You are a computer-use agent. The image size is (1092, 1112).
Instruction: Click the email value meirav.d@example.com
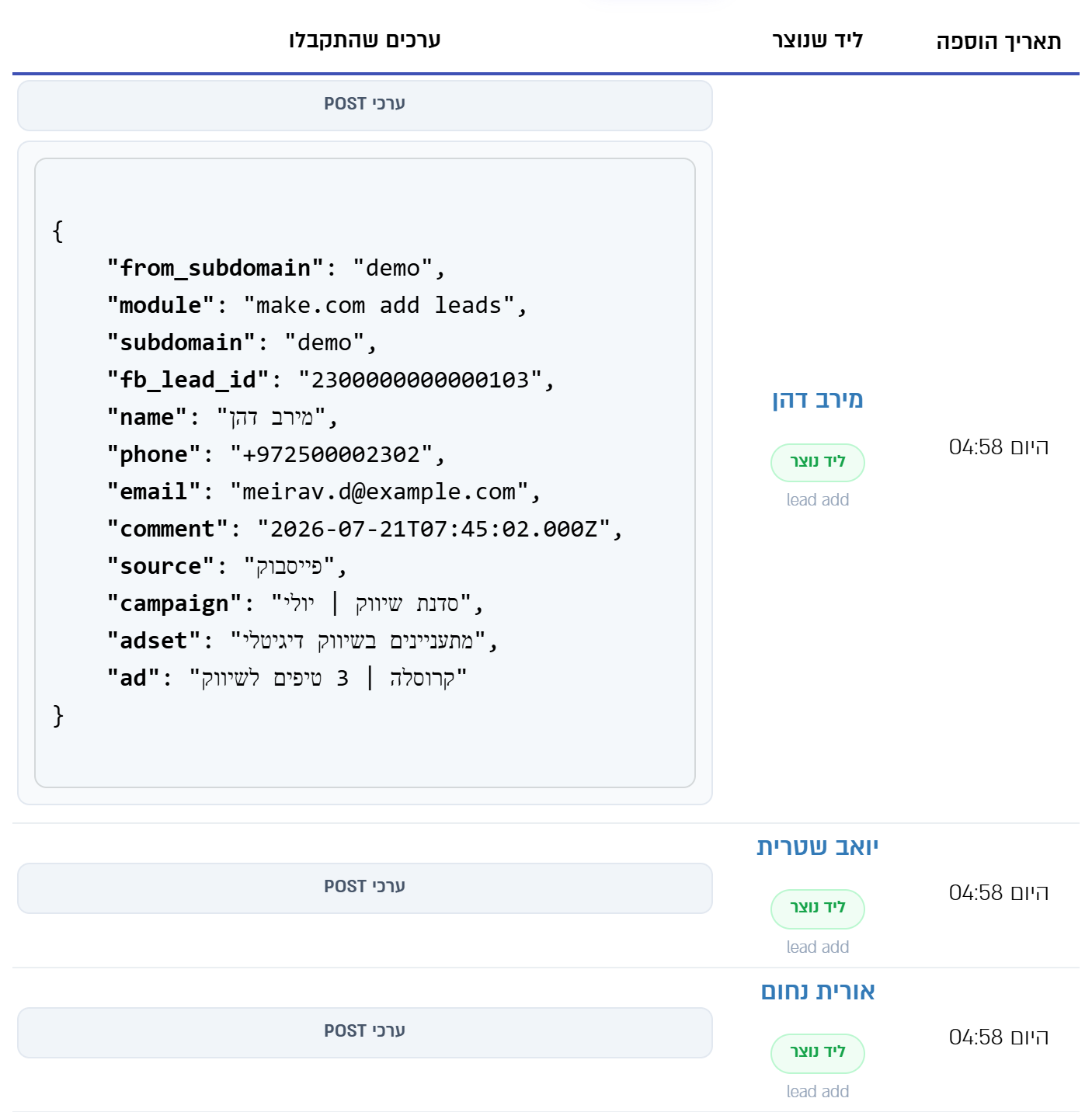(x=379, y=492)
